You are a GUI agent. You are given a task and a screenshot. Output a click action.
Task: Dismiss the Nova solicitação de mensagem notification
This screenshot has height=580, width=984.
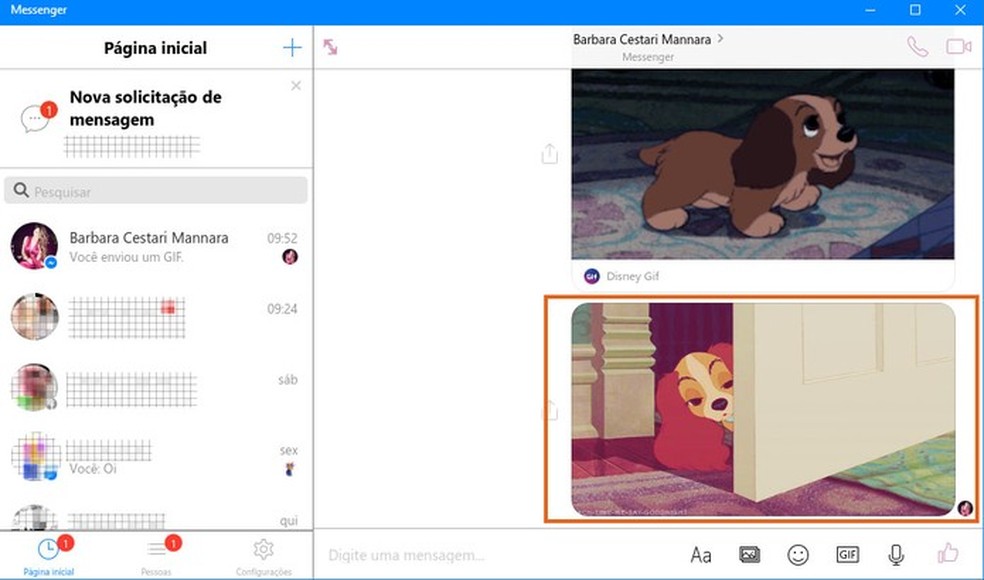coord(295,85)
